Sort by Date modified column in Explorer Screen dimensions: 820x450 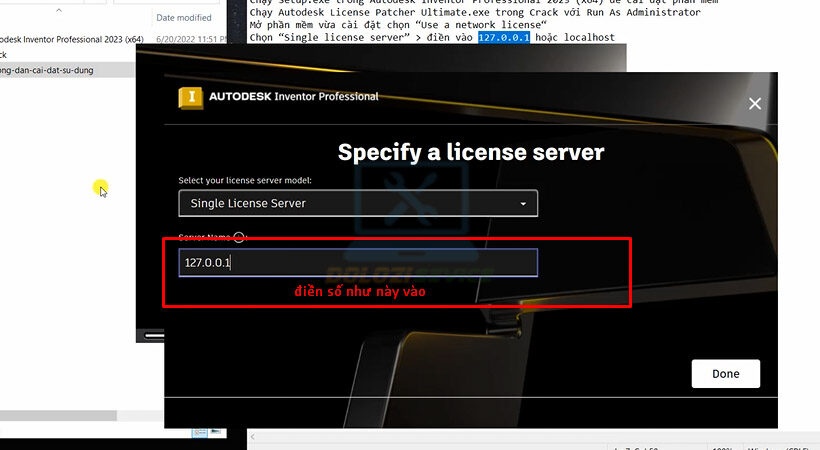(184, 18)
